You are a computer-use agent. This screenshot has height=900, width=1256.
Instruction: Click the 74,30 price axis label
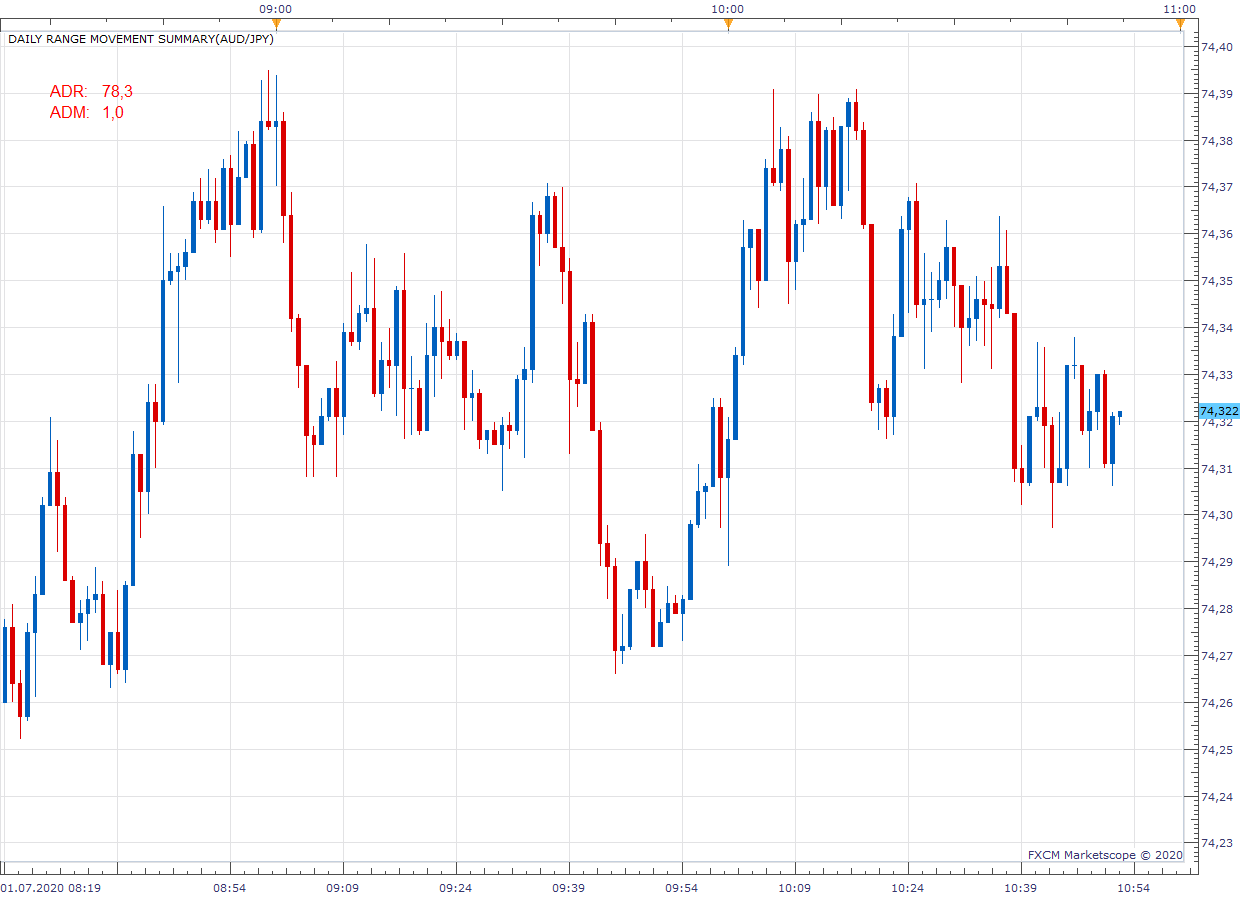point(1216,515)
